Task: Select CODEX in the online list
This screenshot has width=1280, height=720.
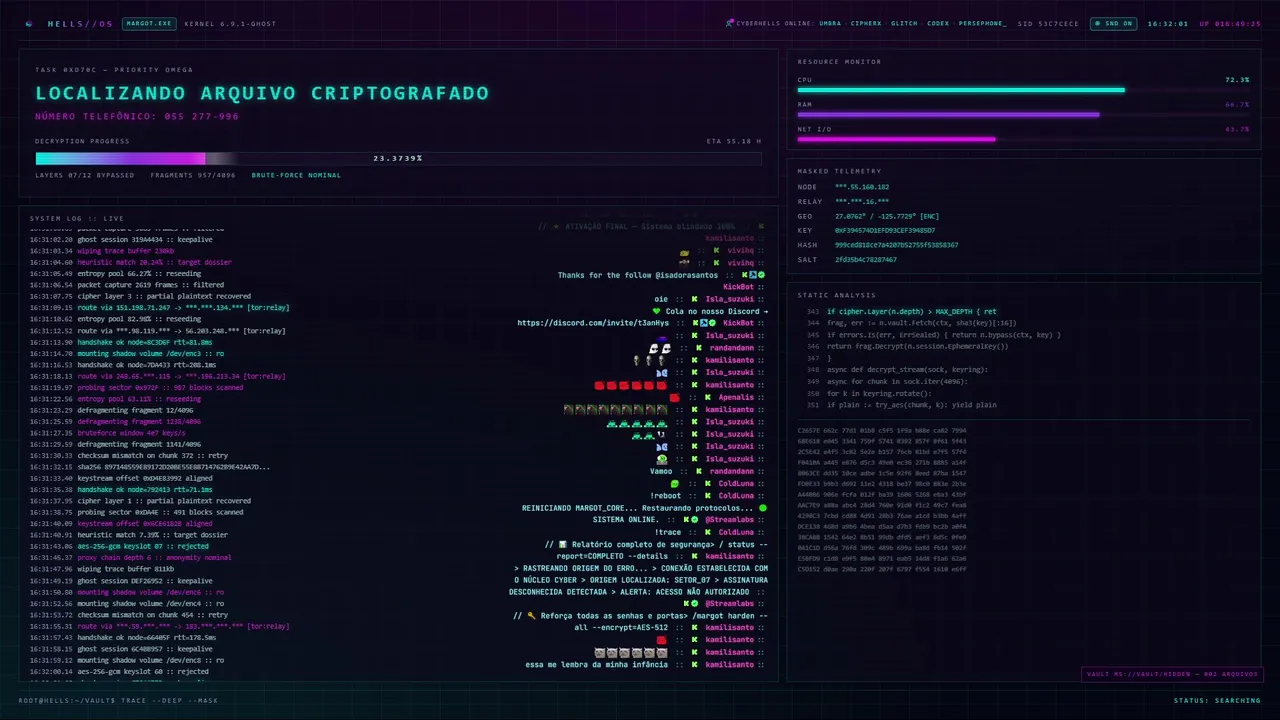Action: point(938,23)
